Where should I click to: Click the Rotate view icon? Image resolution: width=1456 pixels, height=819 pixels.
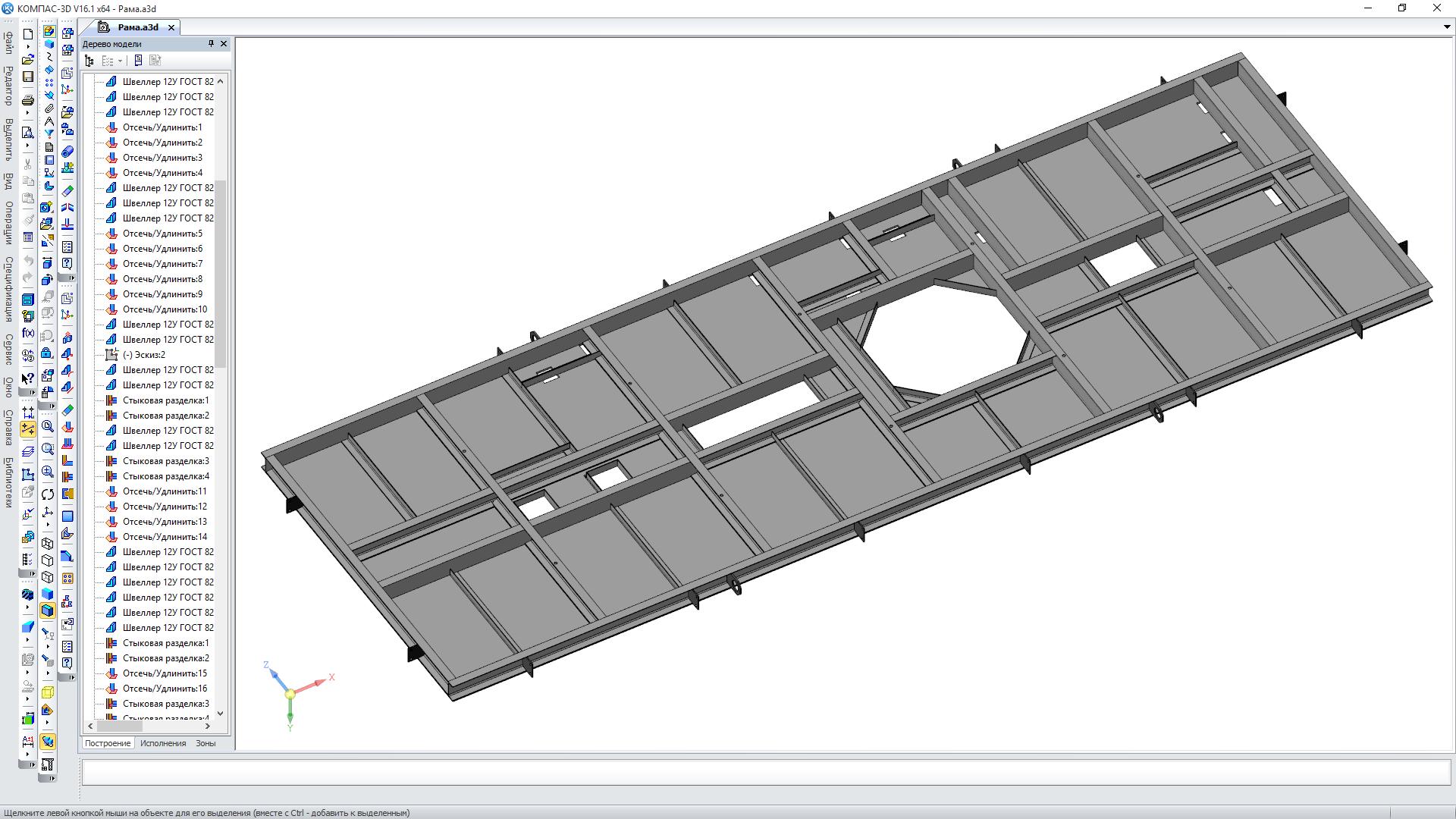click(x=48, y=494)
